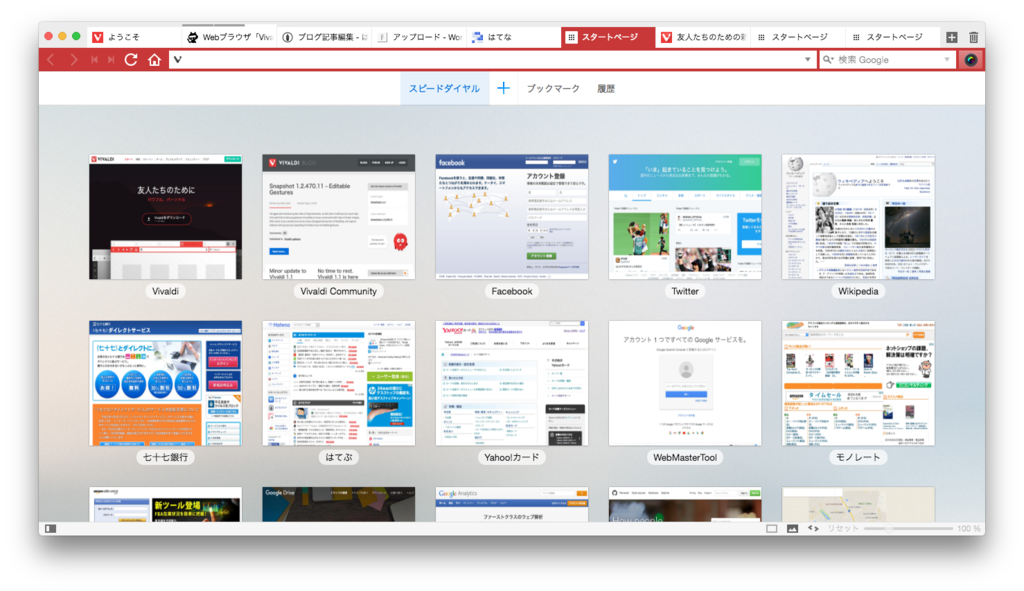Viewport: 1024px width, 591px height.
Task: Click the 100 % zoom value
Action: [x=969, y=528]
